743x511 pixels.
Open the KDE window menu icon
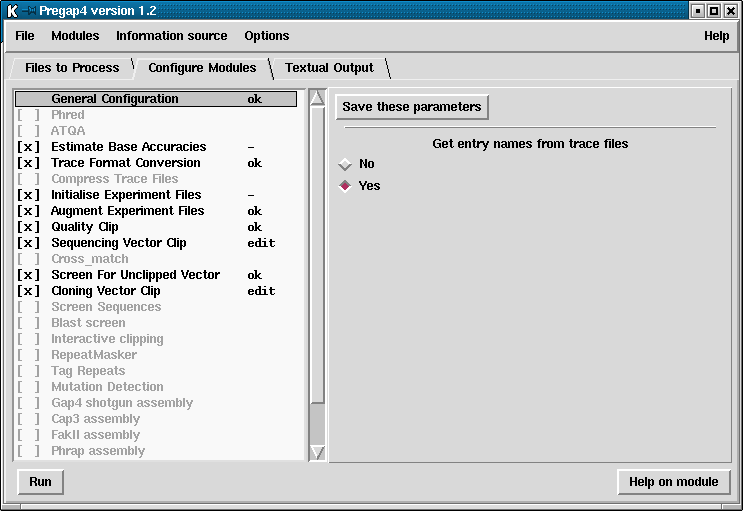pos(12,10)
